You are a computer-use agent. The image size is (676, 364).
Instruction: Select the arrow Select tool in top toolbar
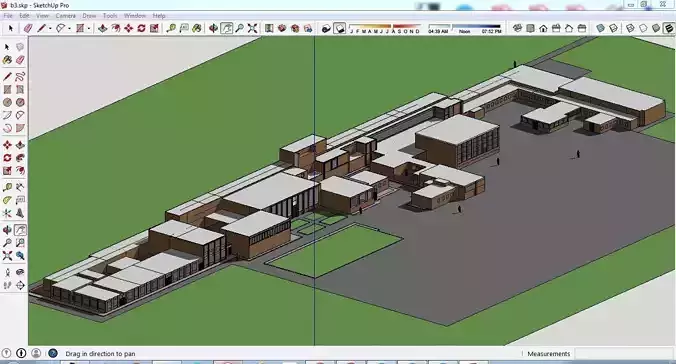11,28
